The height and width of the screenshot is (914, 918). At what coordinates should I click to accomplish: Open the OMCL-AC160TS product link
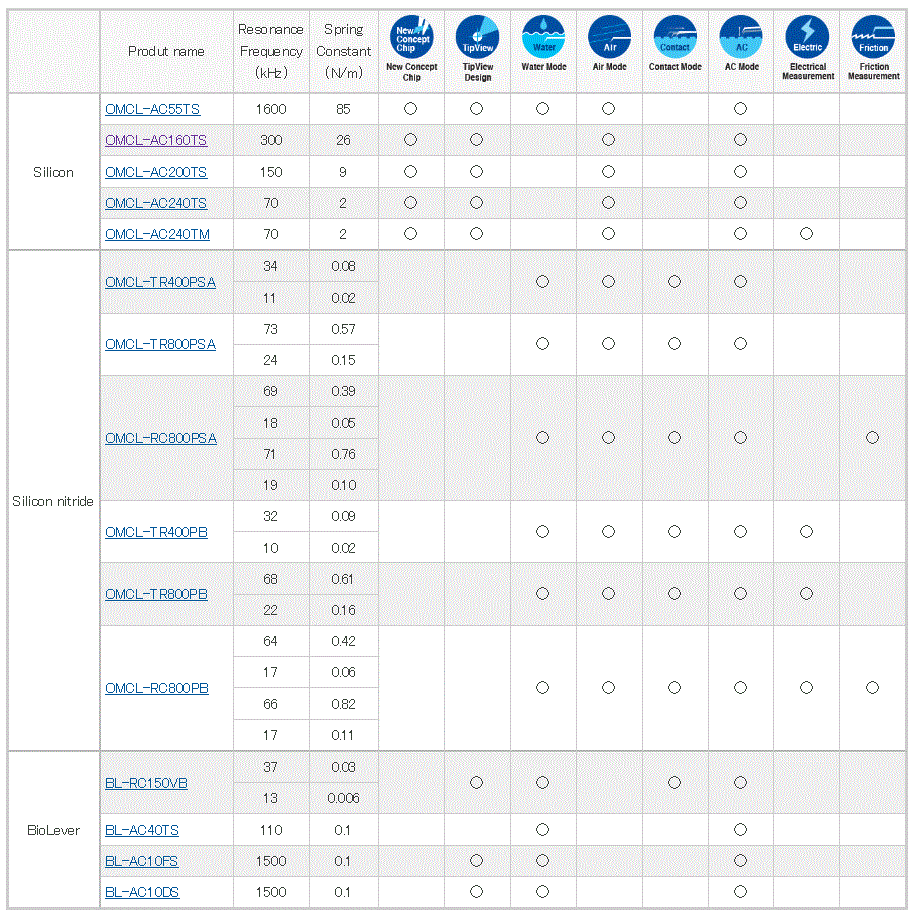(x=156, y=141)
